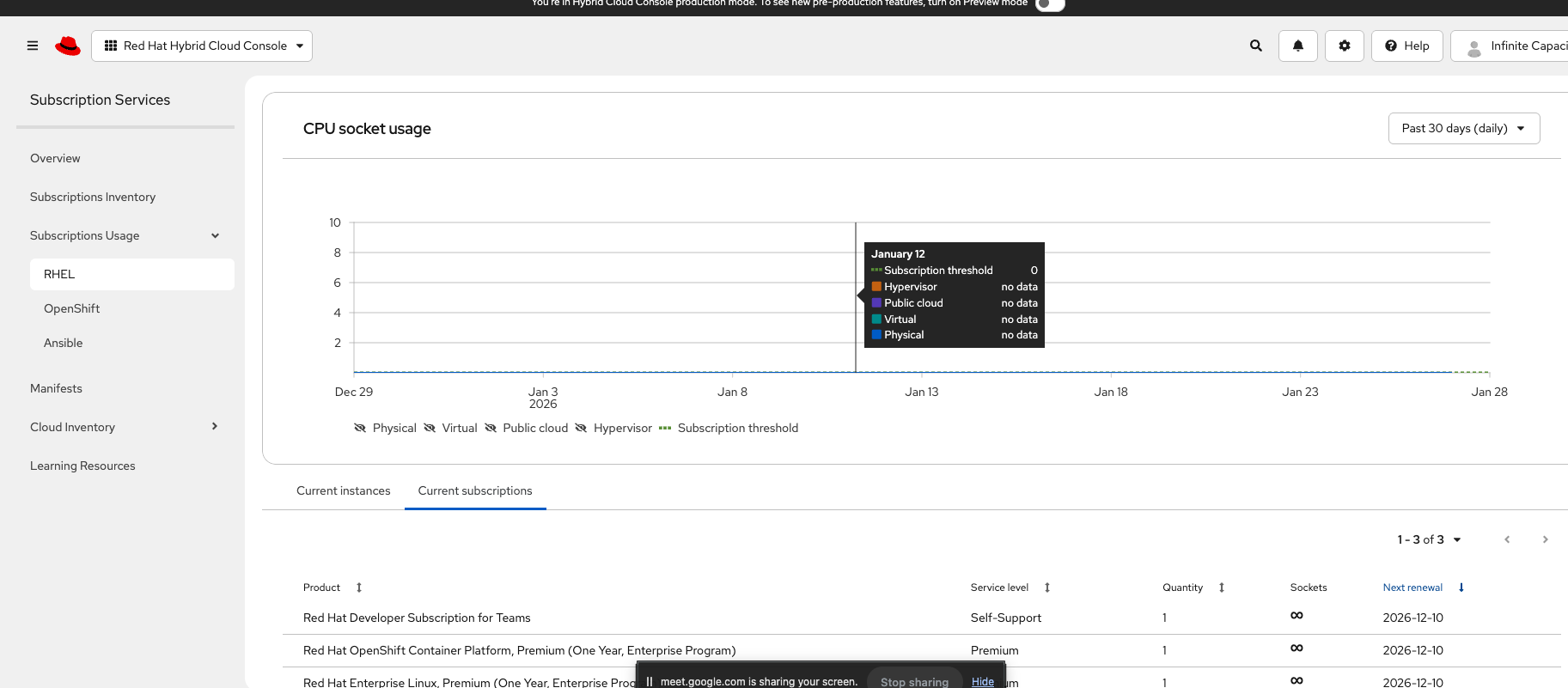Viewport: 1568px width, 688px height.
Task: Click the Help button
Action: pos(1407,46)
